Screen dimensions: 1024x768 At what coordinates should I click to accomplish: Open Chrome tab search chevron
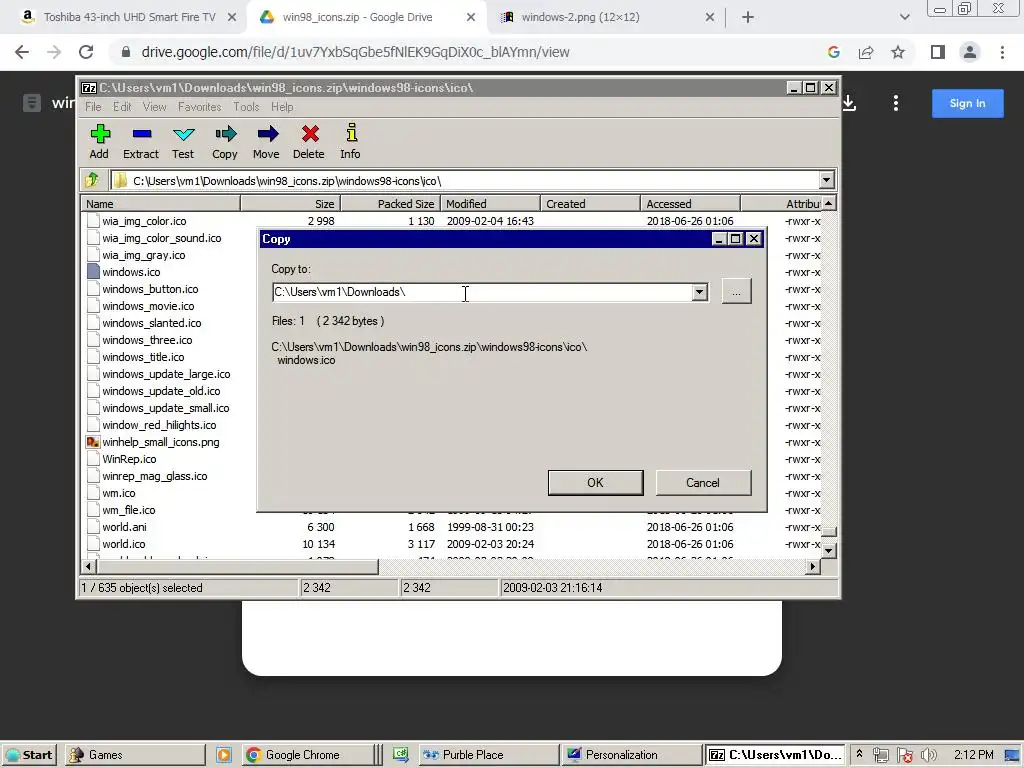(x=904, y=18)
